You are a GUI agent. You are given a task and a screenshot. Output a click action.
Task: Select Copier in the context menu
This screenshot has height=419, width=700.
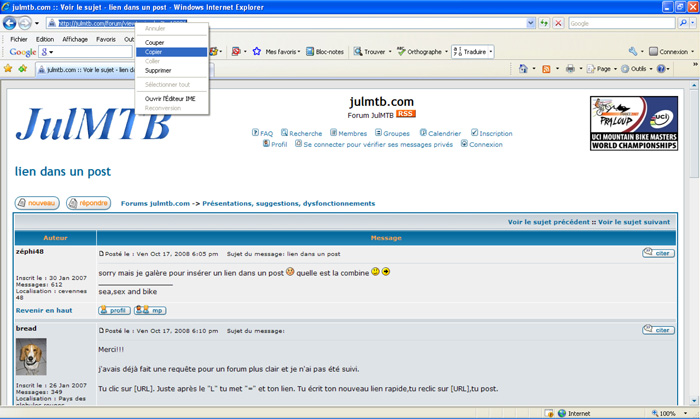click(x=154, y=52)
